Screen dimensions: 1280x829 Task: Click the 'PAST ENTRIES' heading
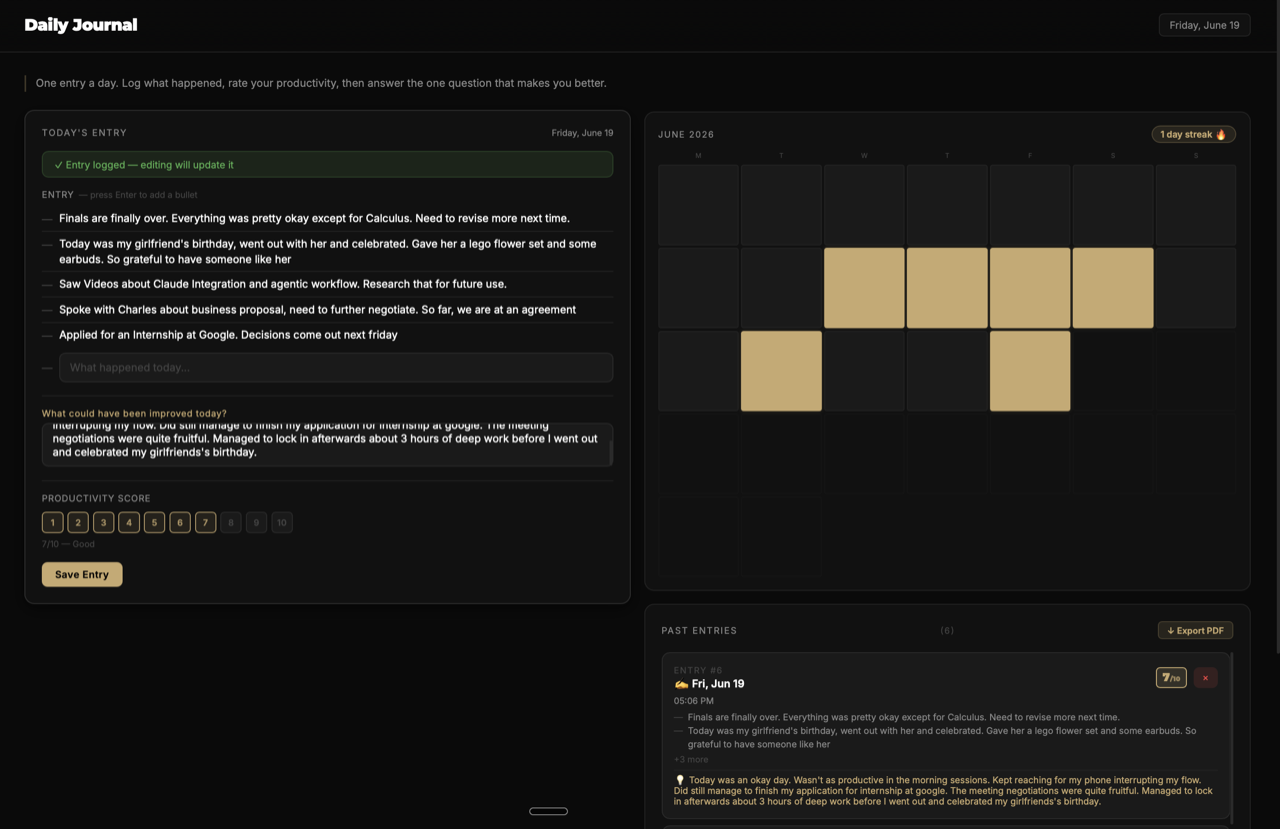pyautogui.click(x=699, y=630)
